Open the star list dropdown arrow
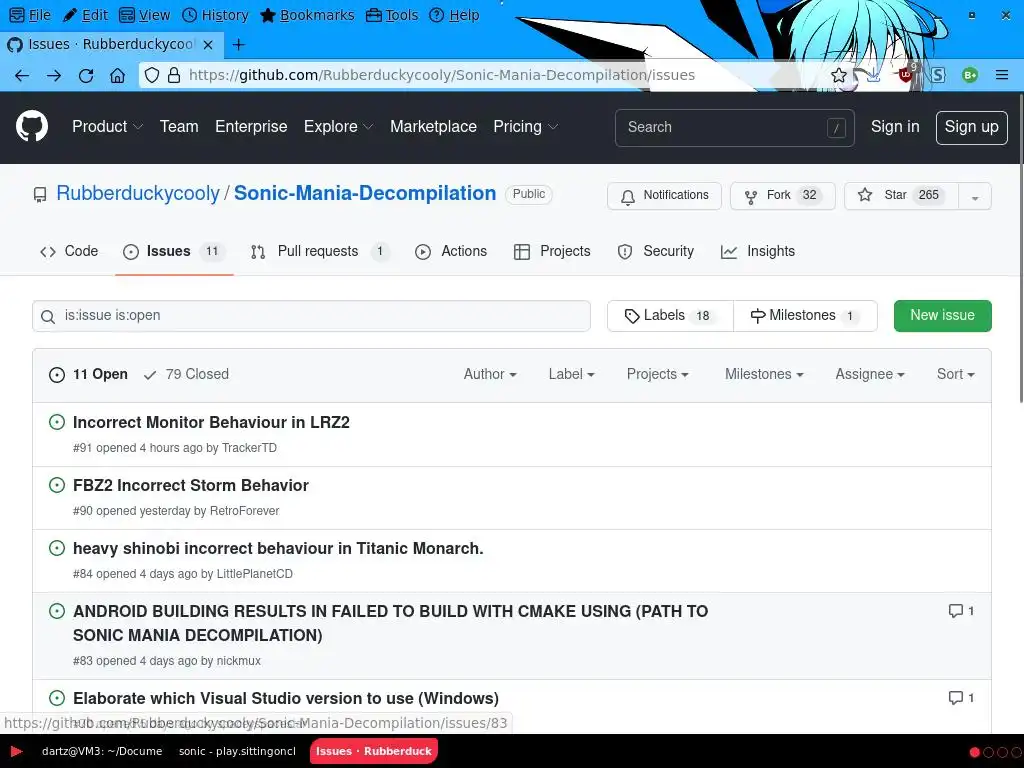Image resolution: width=1024 pixels, height=768 pixels. (x=975, y=197)
